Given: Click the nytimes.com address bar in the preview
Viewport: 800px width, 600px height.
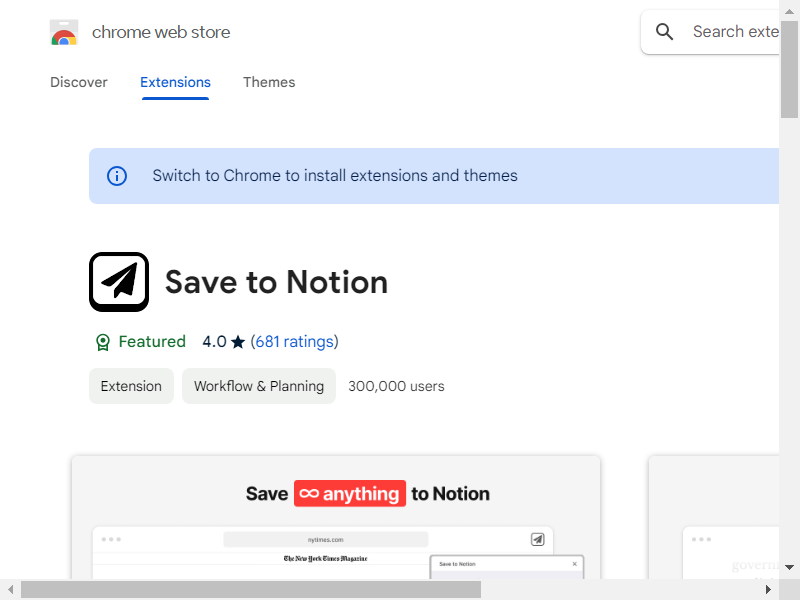Looking at the screenshot, I should [326, 539].
